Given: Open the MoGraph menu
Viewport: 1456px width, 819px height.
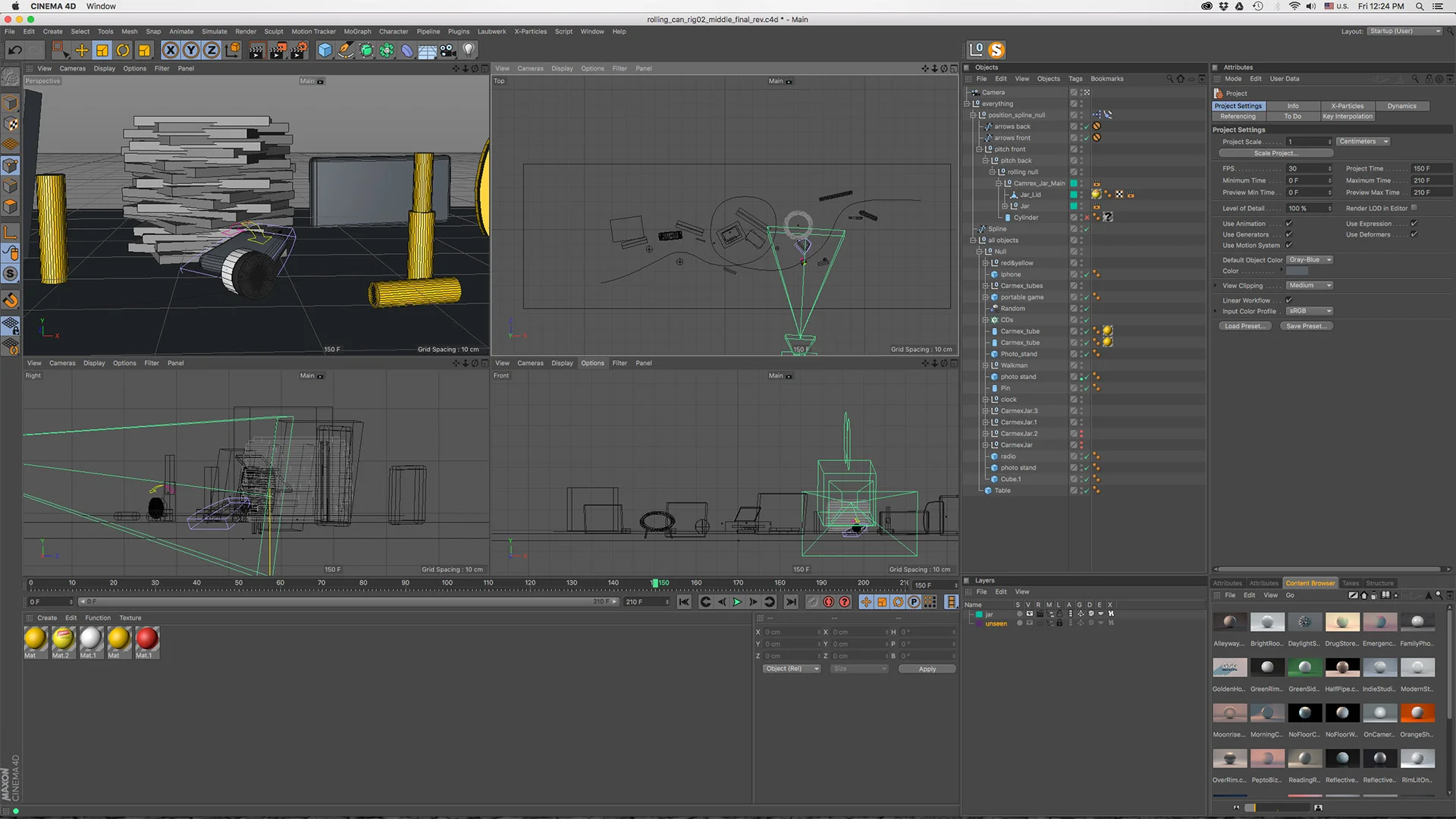Looking at the screenshot, I should click(357, 32).
